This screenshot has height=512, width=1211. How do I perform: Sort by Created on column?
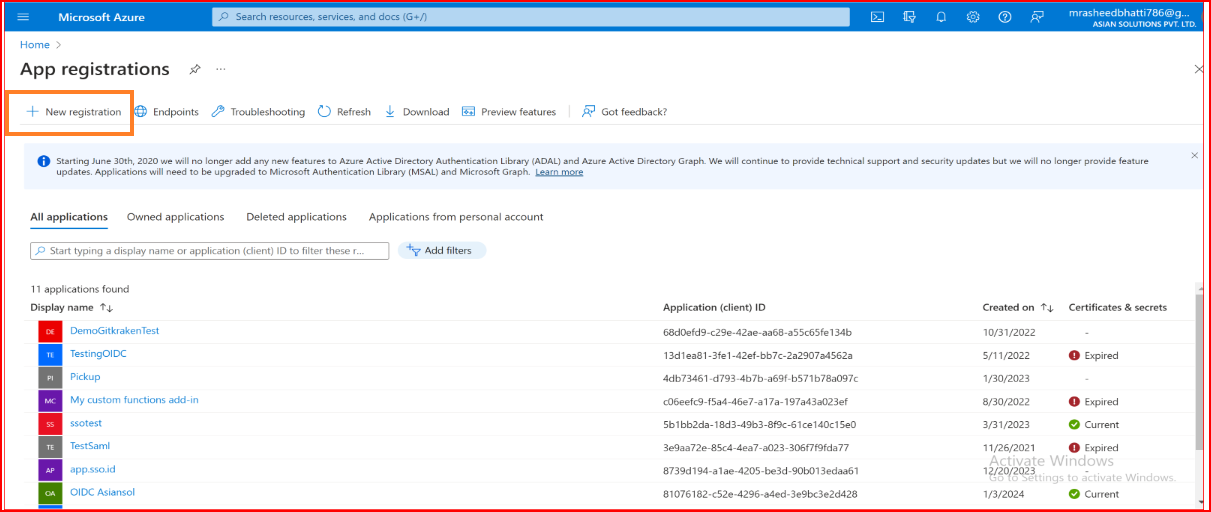1018,308
